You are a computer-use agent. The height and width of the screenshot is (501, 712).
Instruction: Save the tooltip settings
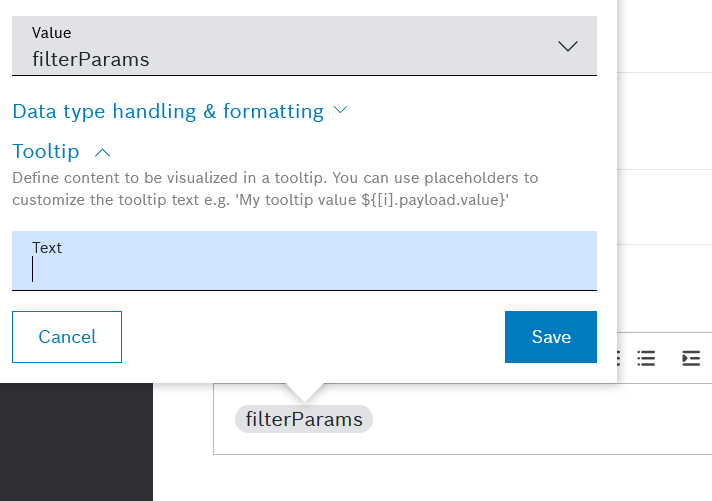pyautogui.click(x=550, y=336)
